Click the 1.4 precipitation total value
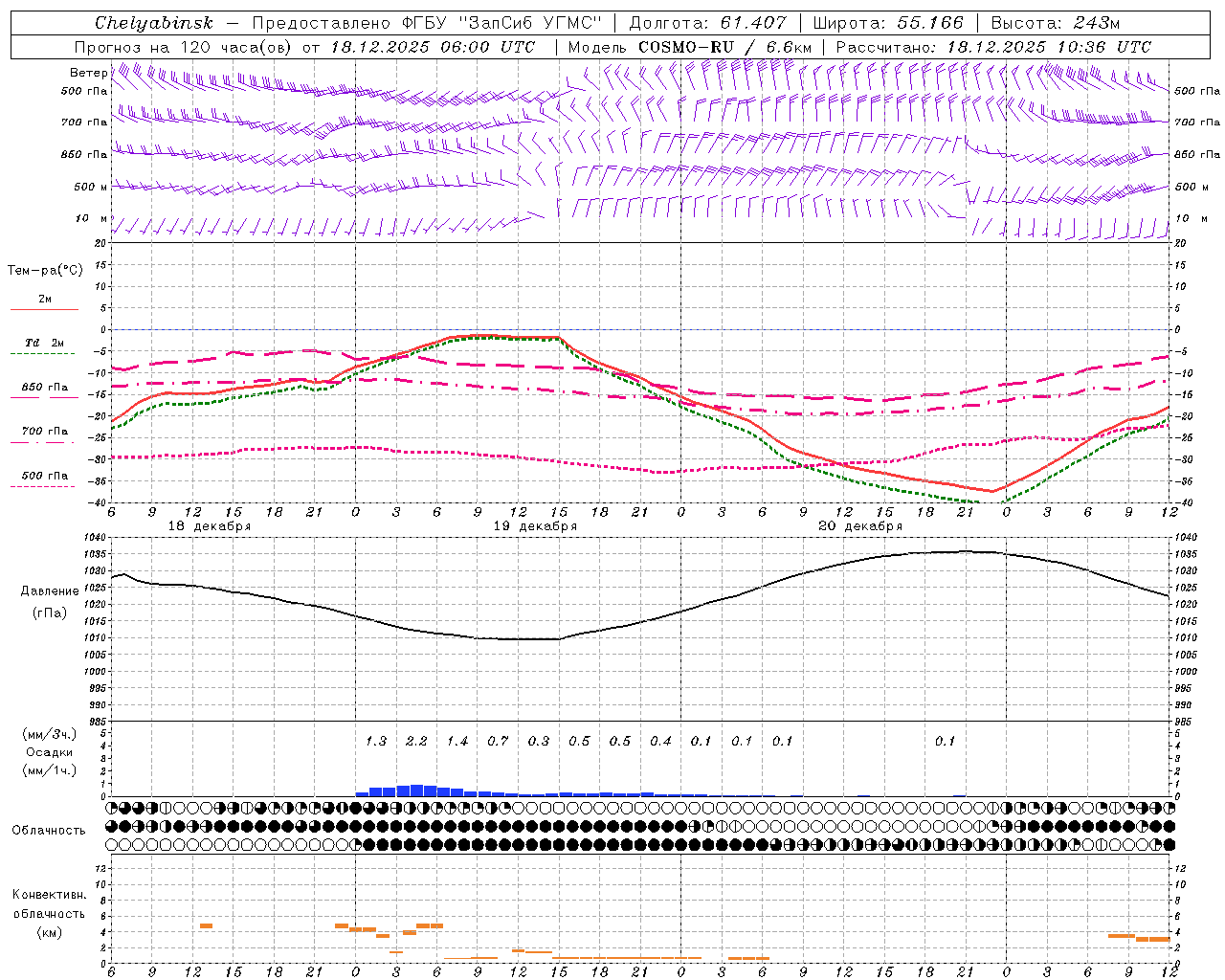This screenshot has width=1225, height=980. 457,742
